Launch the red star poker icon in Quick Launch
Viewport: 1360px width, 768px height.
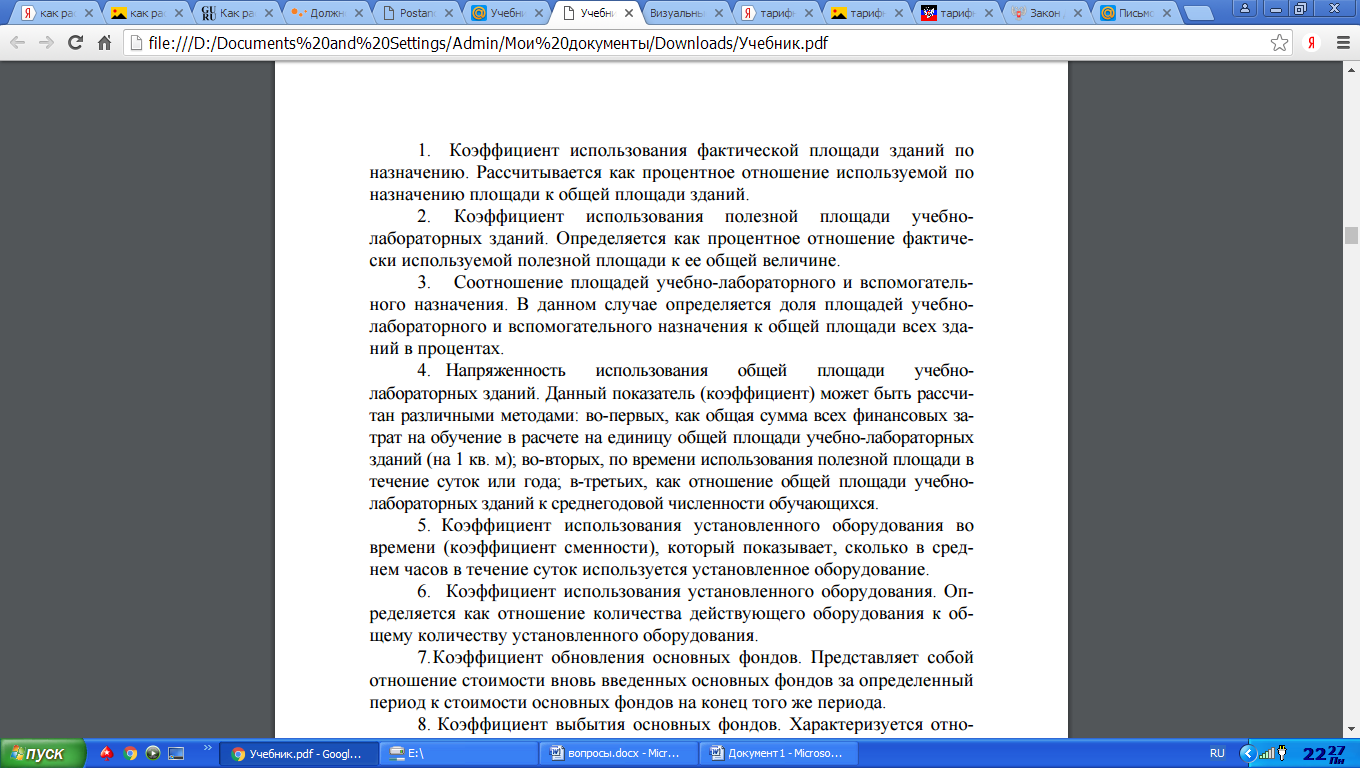click(108, 753)
